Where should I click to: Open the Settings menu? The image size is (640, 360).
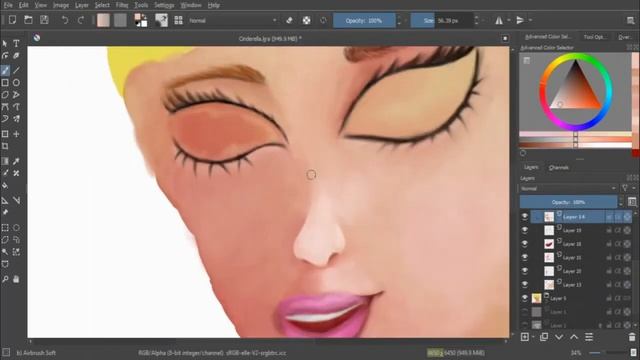[164, 5]
